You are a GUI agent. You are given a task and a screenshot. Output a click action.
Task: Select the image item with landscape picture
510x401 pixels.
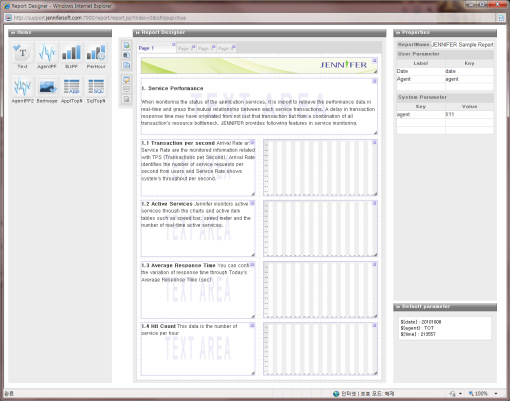tap(47, 86)
